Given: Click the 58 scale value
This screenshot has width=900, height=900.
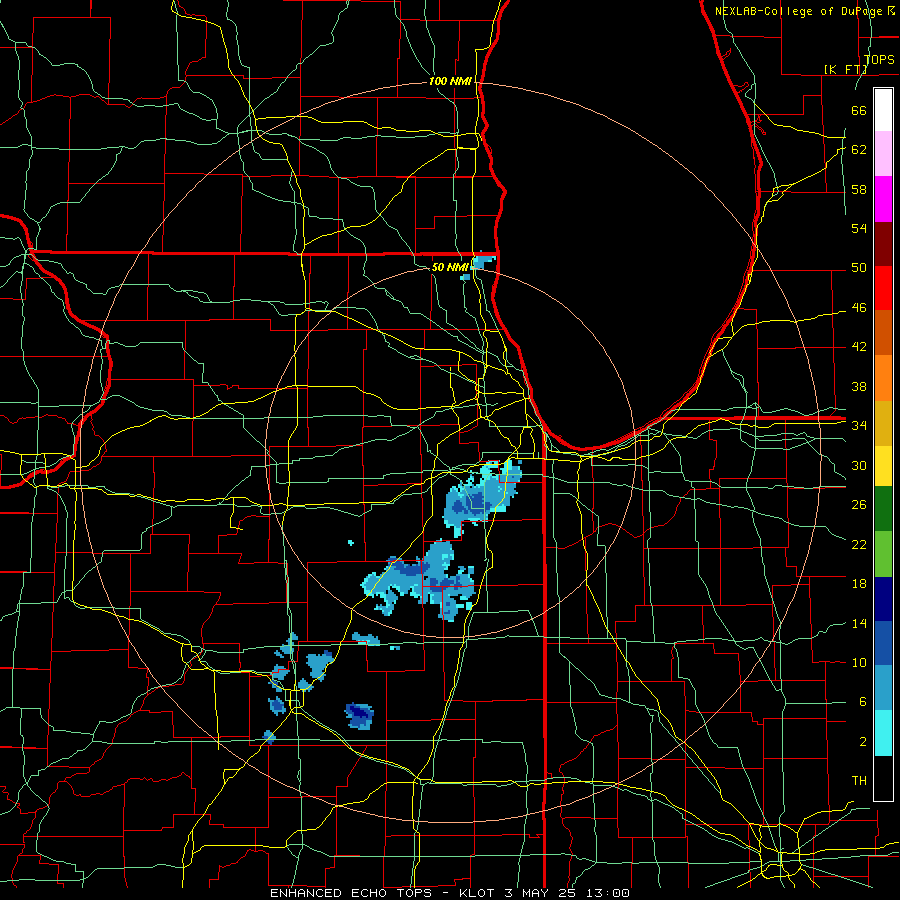Looking at the screenshot, I should point(859,189).
